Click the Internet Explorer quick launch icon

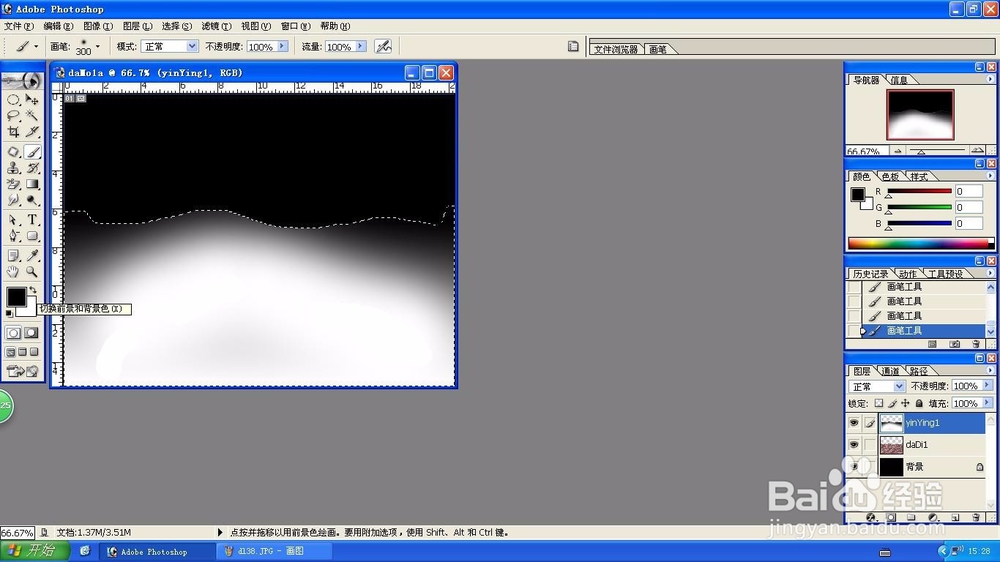[85, 551]
